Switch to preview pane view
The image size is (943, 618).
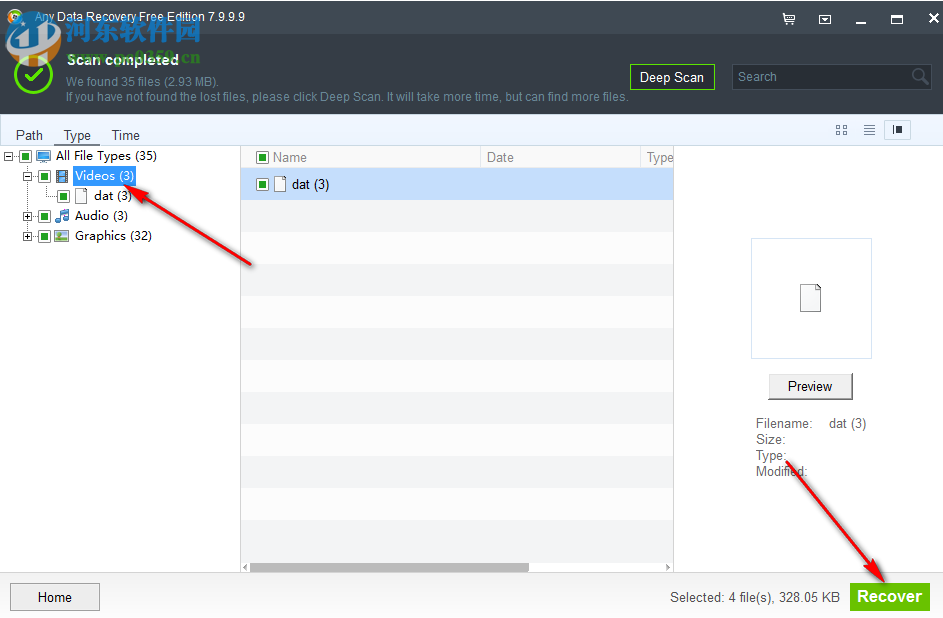[x=897, y=130]
